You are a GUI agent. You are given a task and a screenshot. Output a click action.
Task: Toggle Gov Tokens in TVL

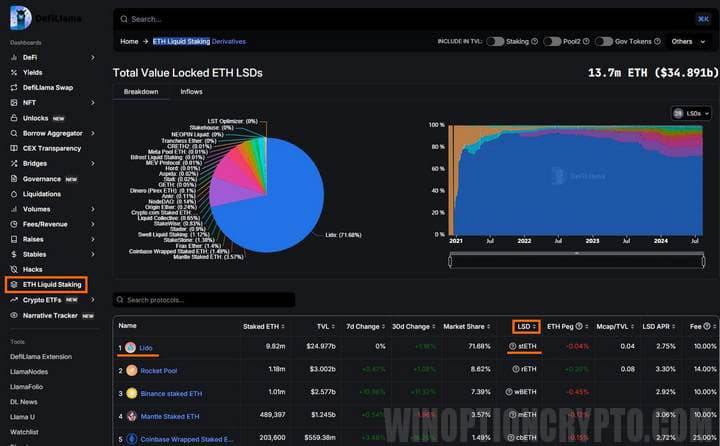(603, 42)
